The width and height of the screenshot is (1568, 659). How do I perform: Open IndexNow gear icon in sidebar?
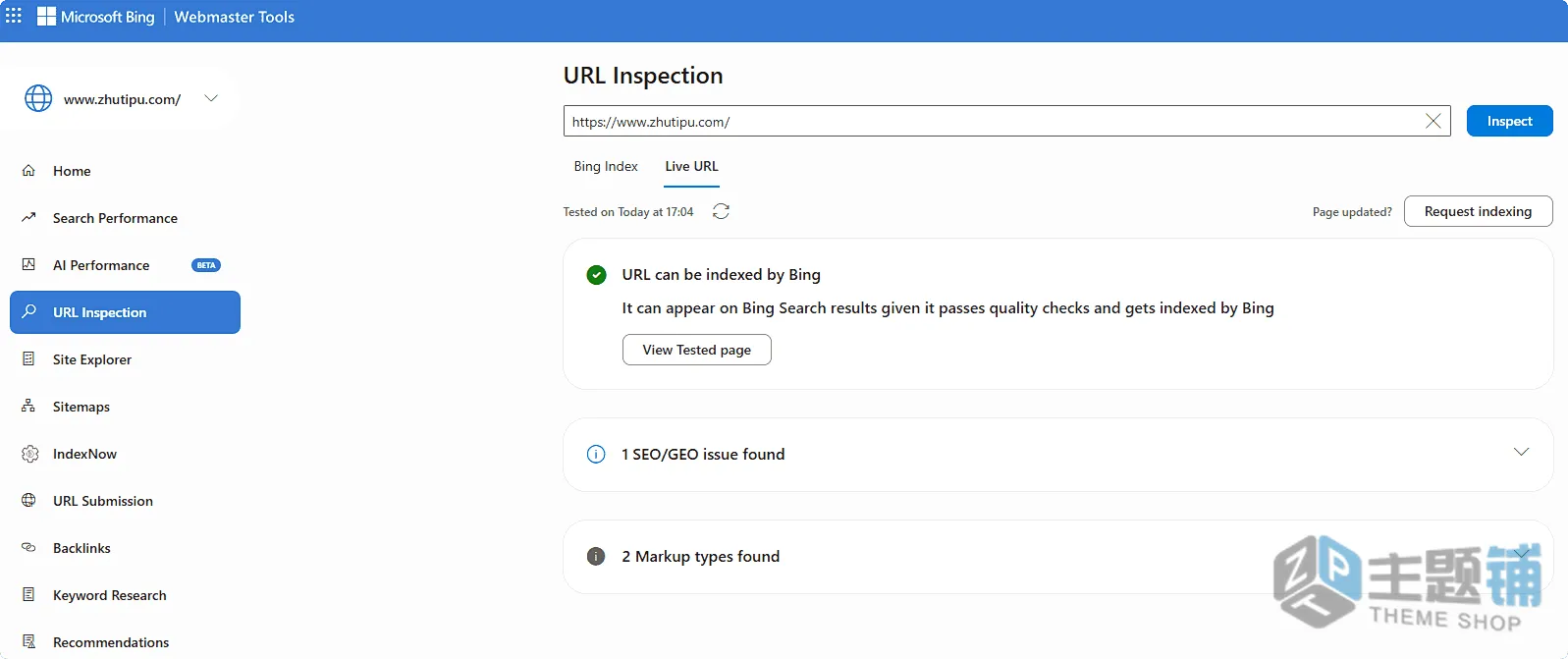tap(29, 454)
